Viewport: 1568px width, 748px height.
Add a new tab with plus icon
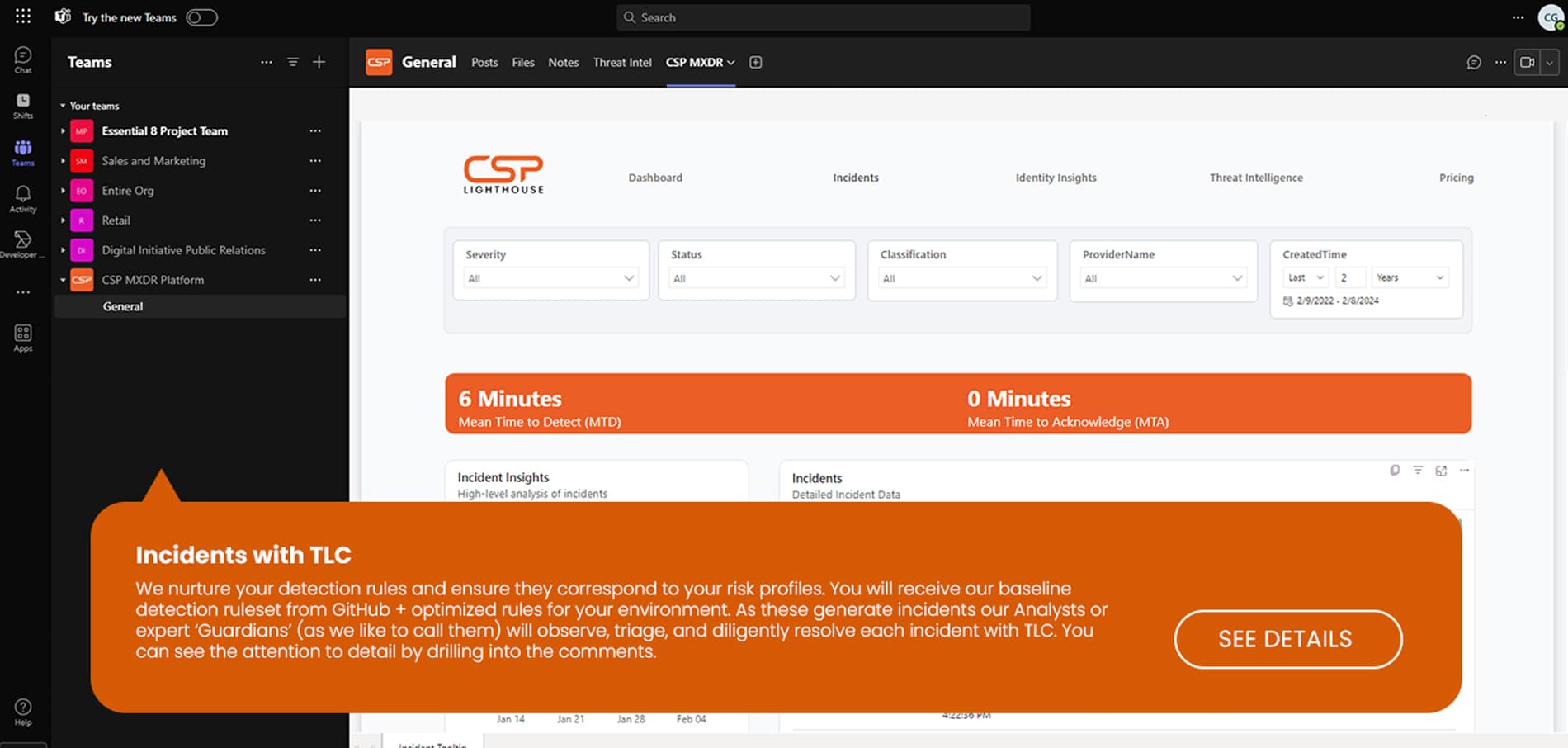(755, 62)
